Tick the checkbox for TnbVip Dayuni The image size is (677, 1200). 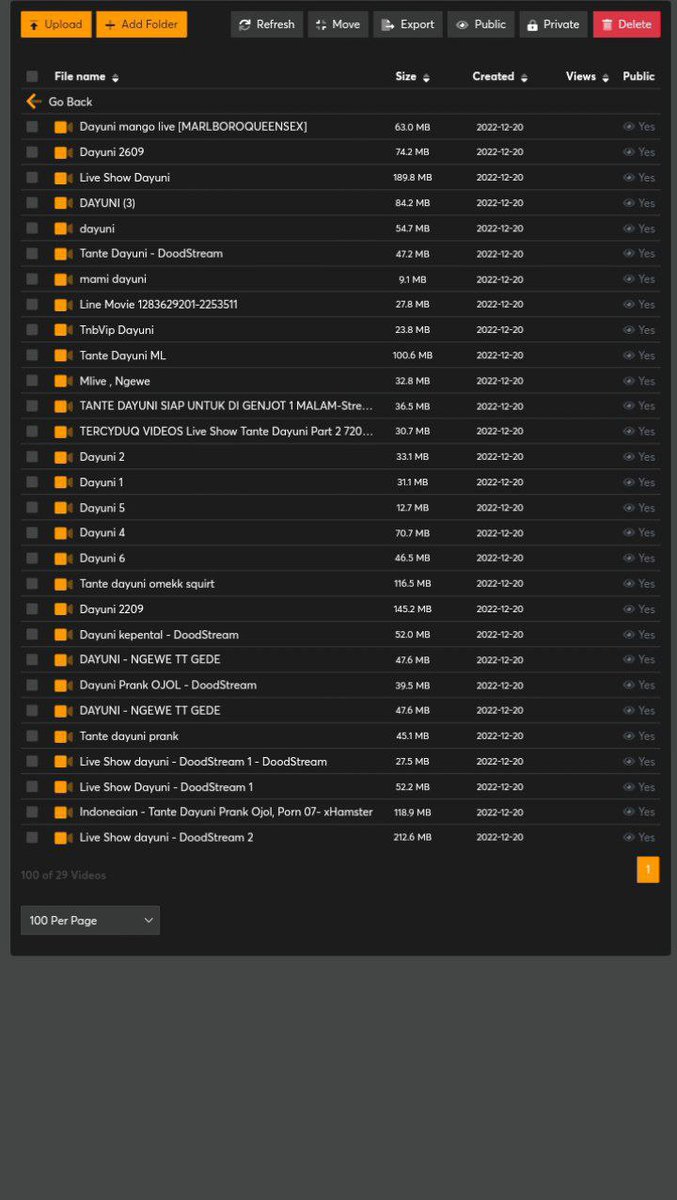click(32, 330)
